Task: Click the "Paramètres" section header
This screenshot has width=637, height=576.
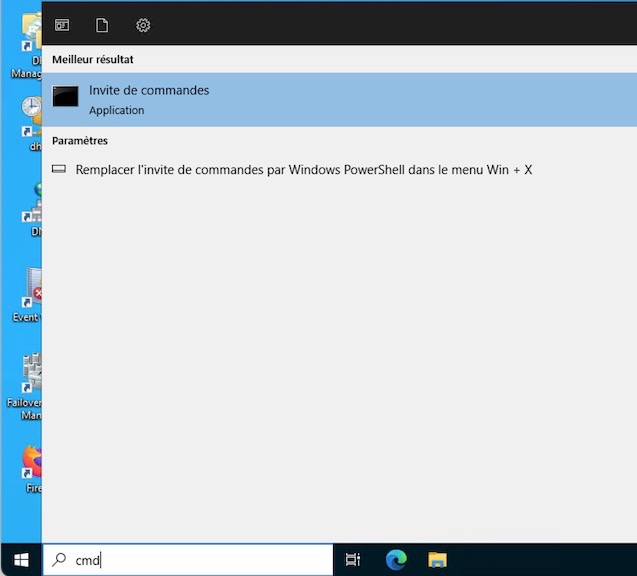Action: (x=80, y=141)
